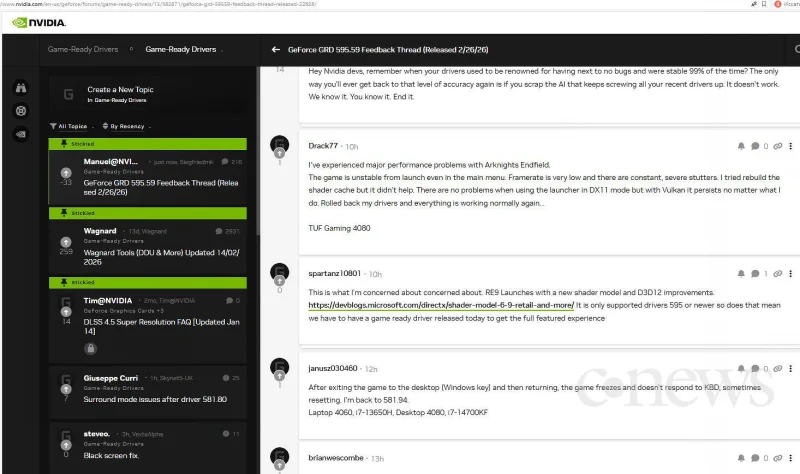
Task: Open the All Topics filter dropdown
Action: pos(72,126)
